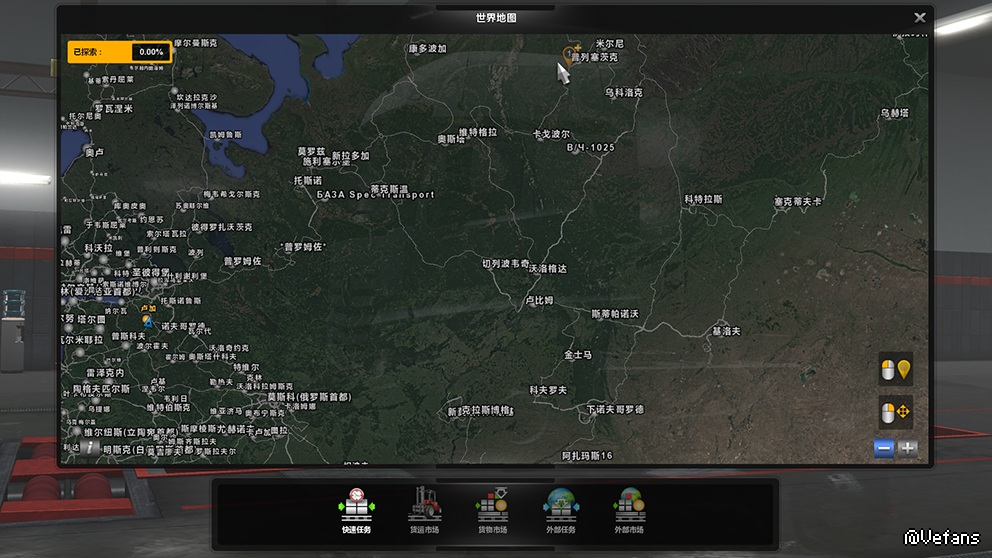Click the city label 陶格夫匹尔斯

101,389
